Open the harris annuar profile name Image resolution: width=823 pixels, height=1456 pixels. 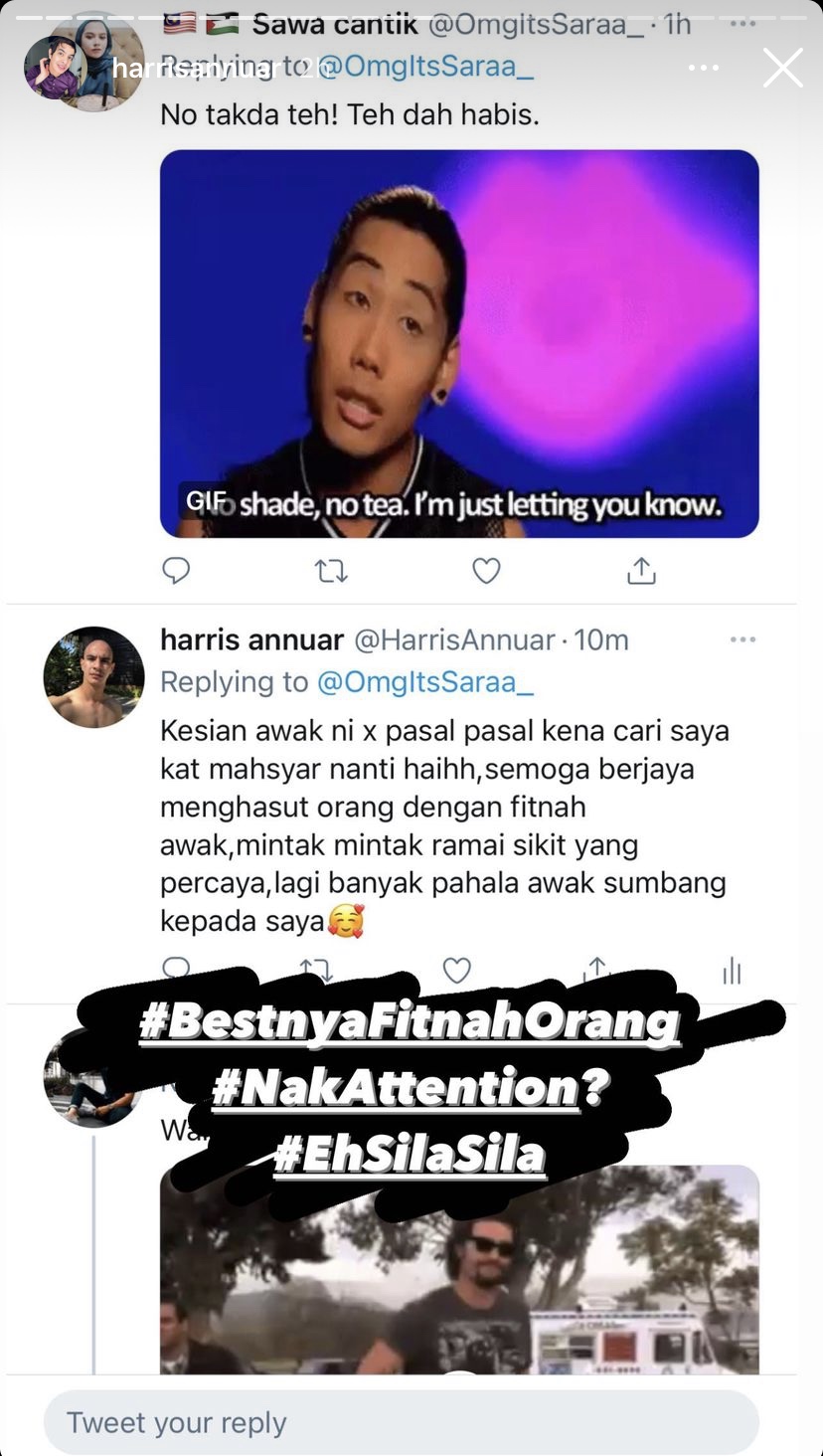(x=252, y=639)
